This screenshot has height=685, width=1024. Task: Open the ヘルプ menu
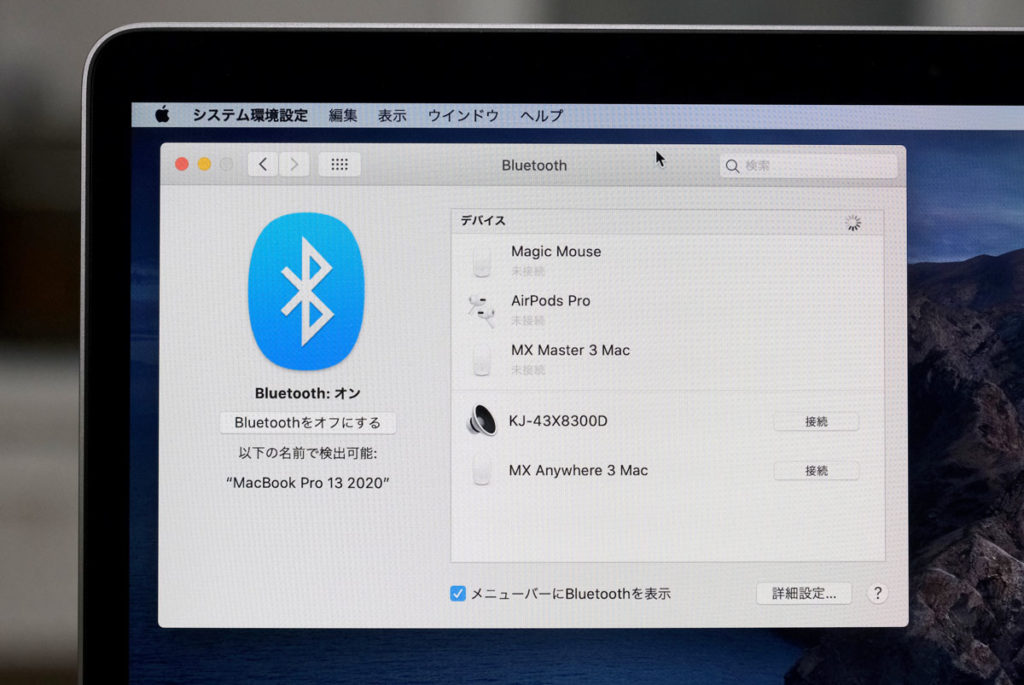(541, 116)
